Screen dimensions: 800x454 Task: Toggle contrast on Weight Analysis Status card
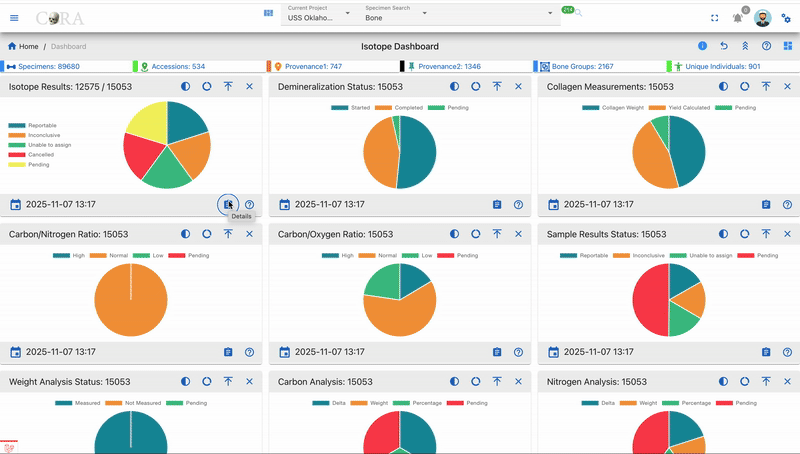pyautogui.click(x=185, y=381)
